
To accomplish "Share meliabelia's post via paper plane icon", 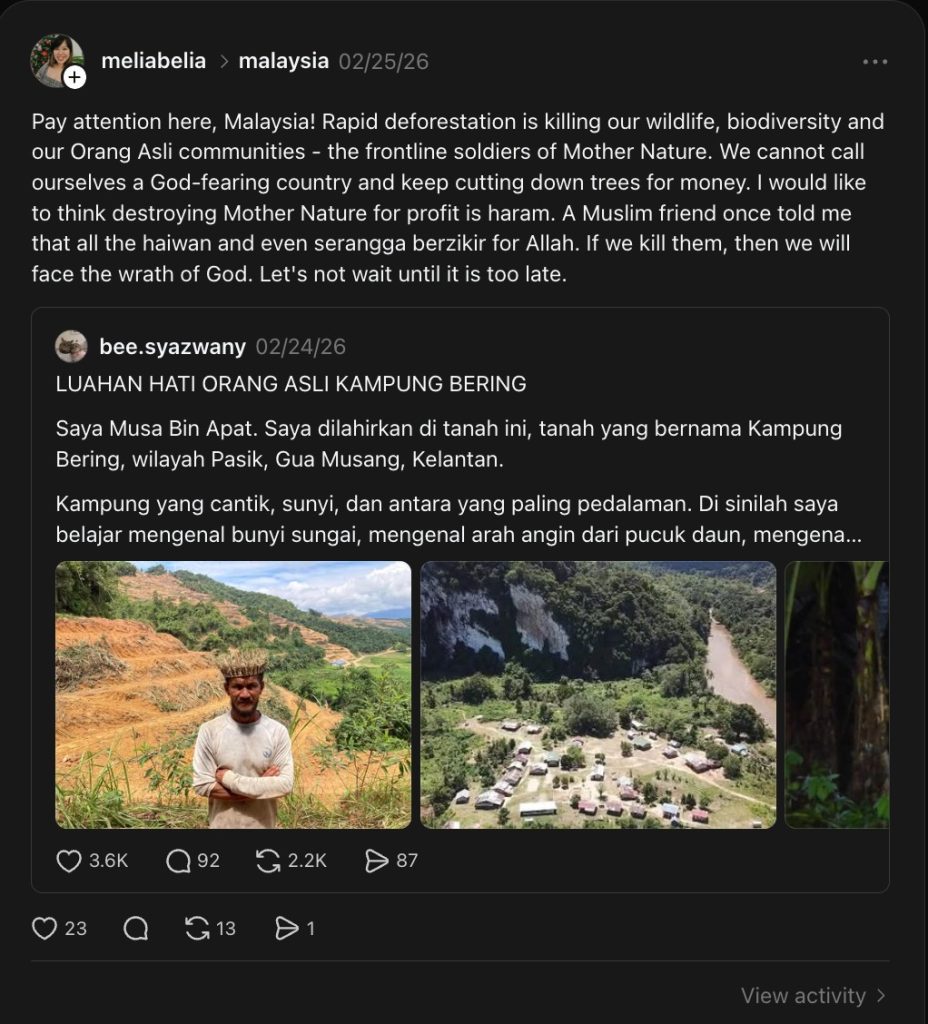I will (x=287, y=929).
